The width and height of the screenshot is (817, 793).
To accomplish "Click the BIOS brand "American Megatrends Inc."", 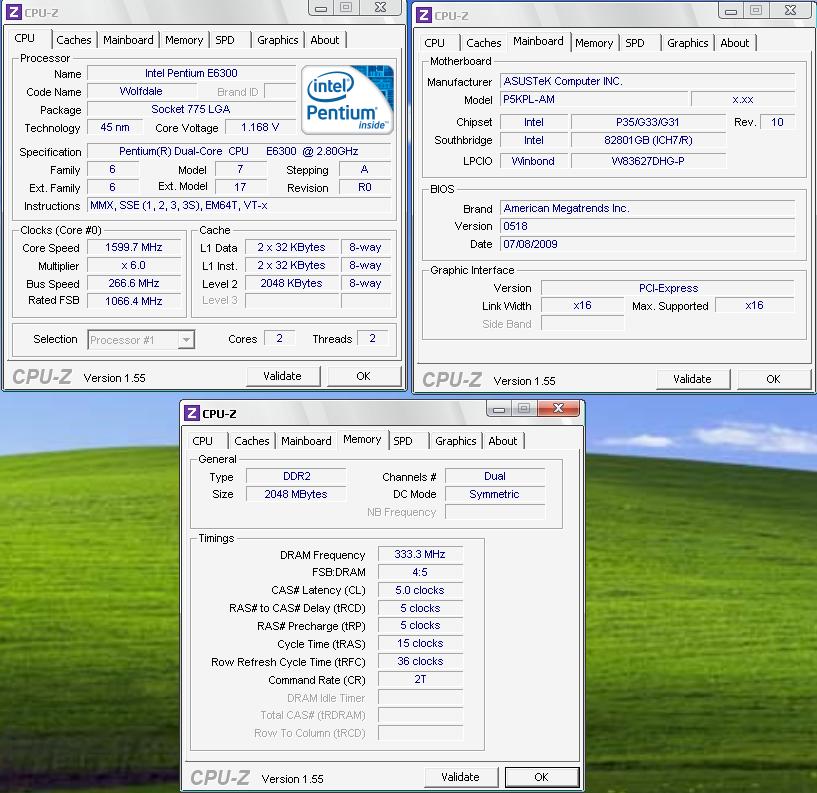I will 648,208.
